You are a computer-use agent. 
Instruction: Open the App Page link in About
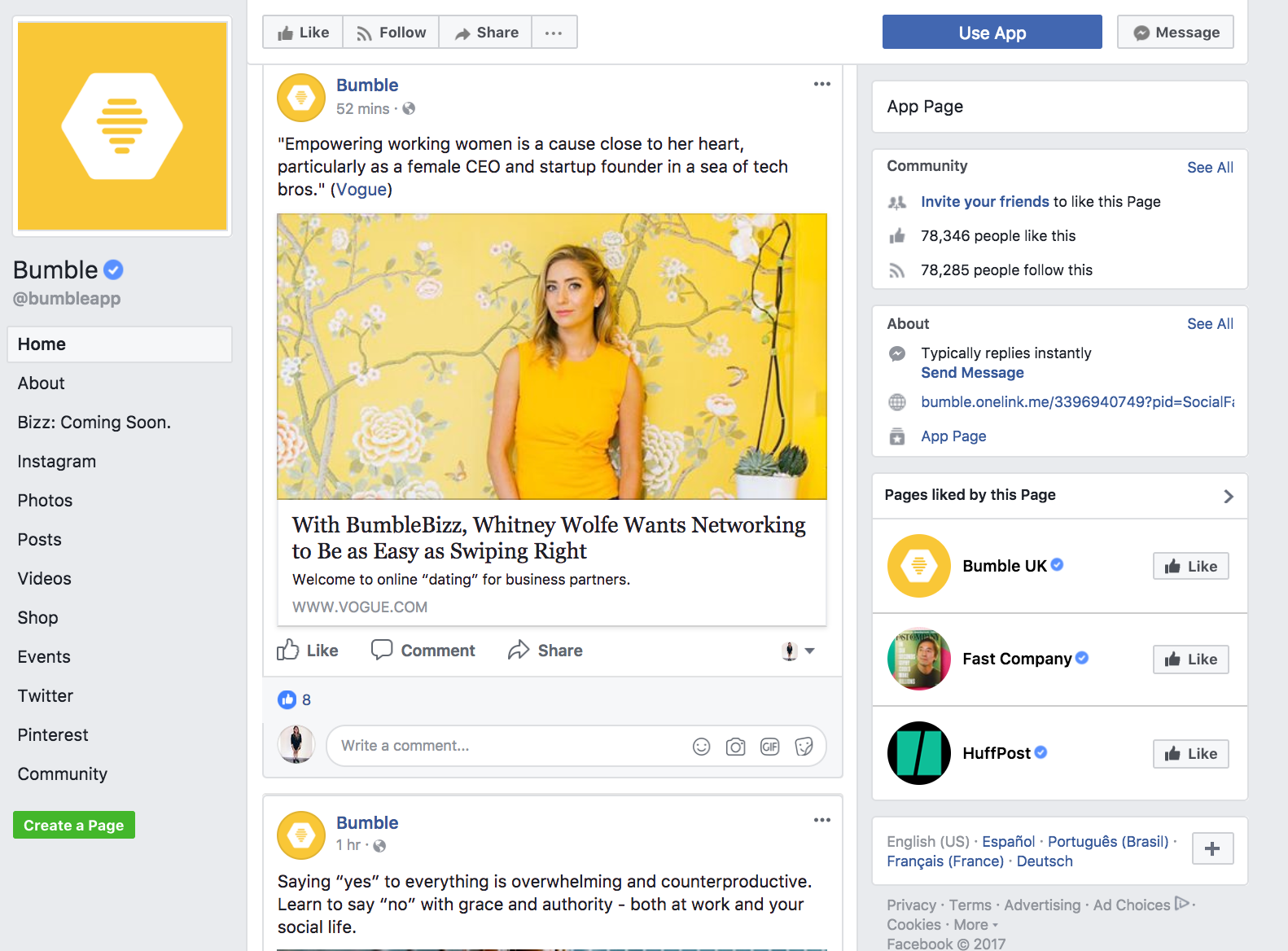pos(953,436)
